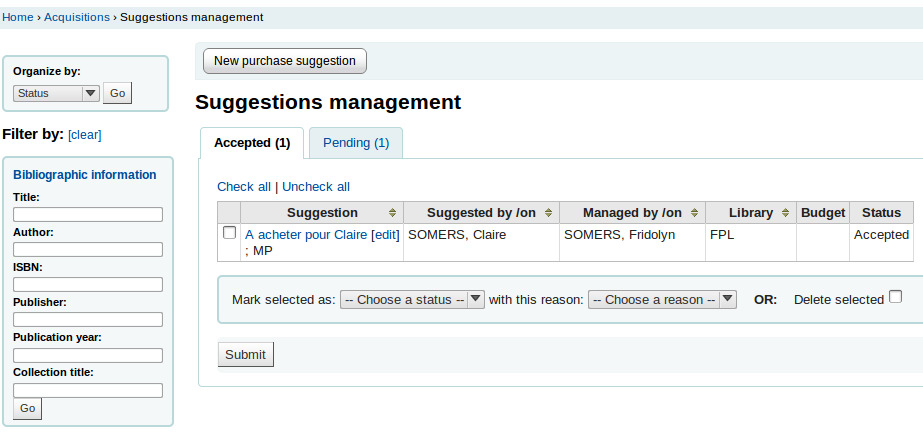Expand the Choose a reason dropdown
Viewport: 923px width, 433px height.
(662, 299)
